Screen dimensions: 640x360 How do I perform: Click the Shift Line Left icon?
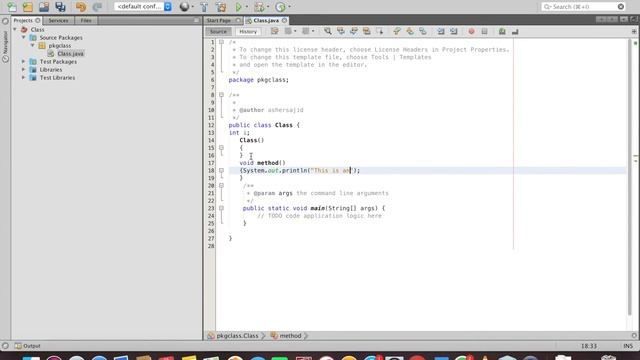point(441,31)
